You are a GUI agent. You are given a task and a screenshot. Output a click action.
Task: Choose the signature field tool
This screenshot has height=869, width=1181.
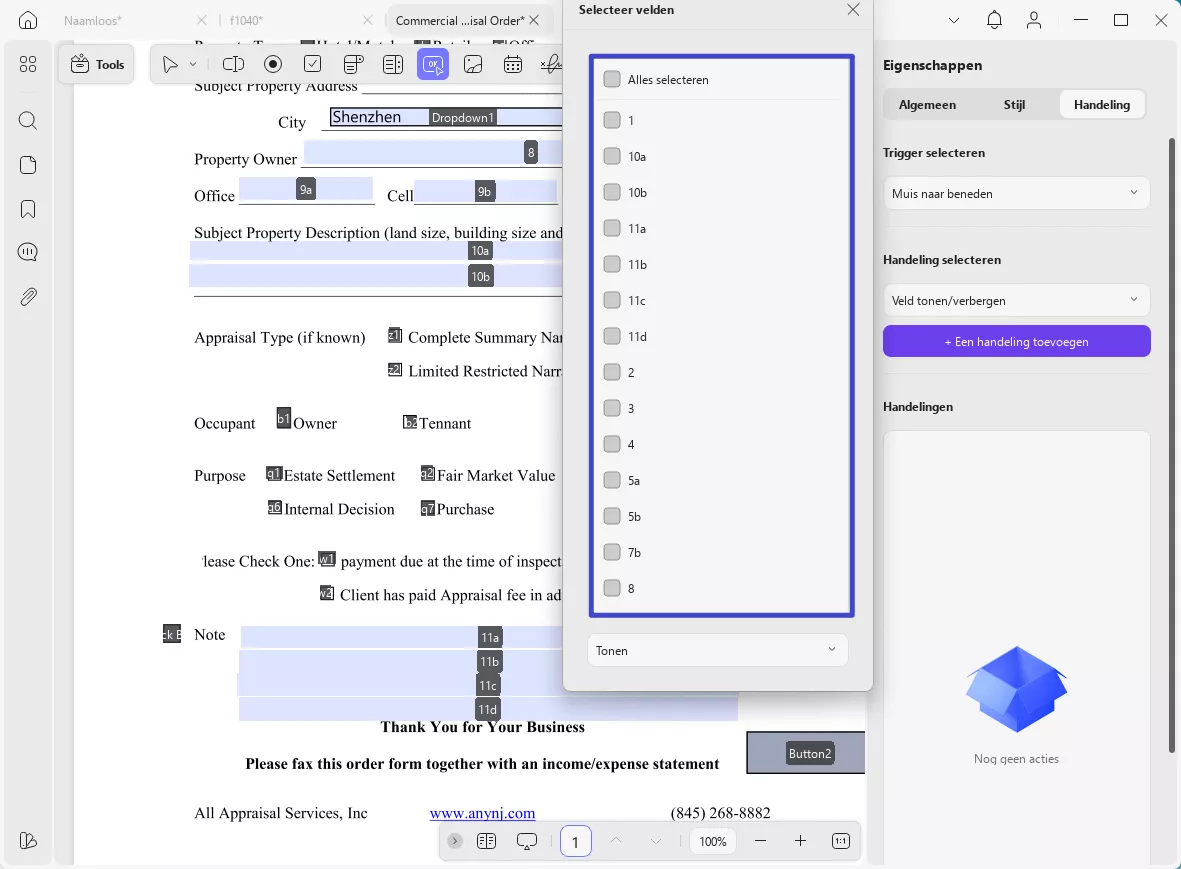coord(551,65)
